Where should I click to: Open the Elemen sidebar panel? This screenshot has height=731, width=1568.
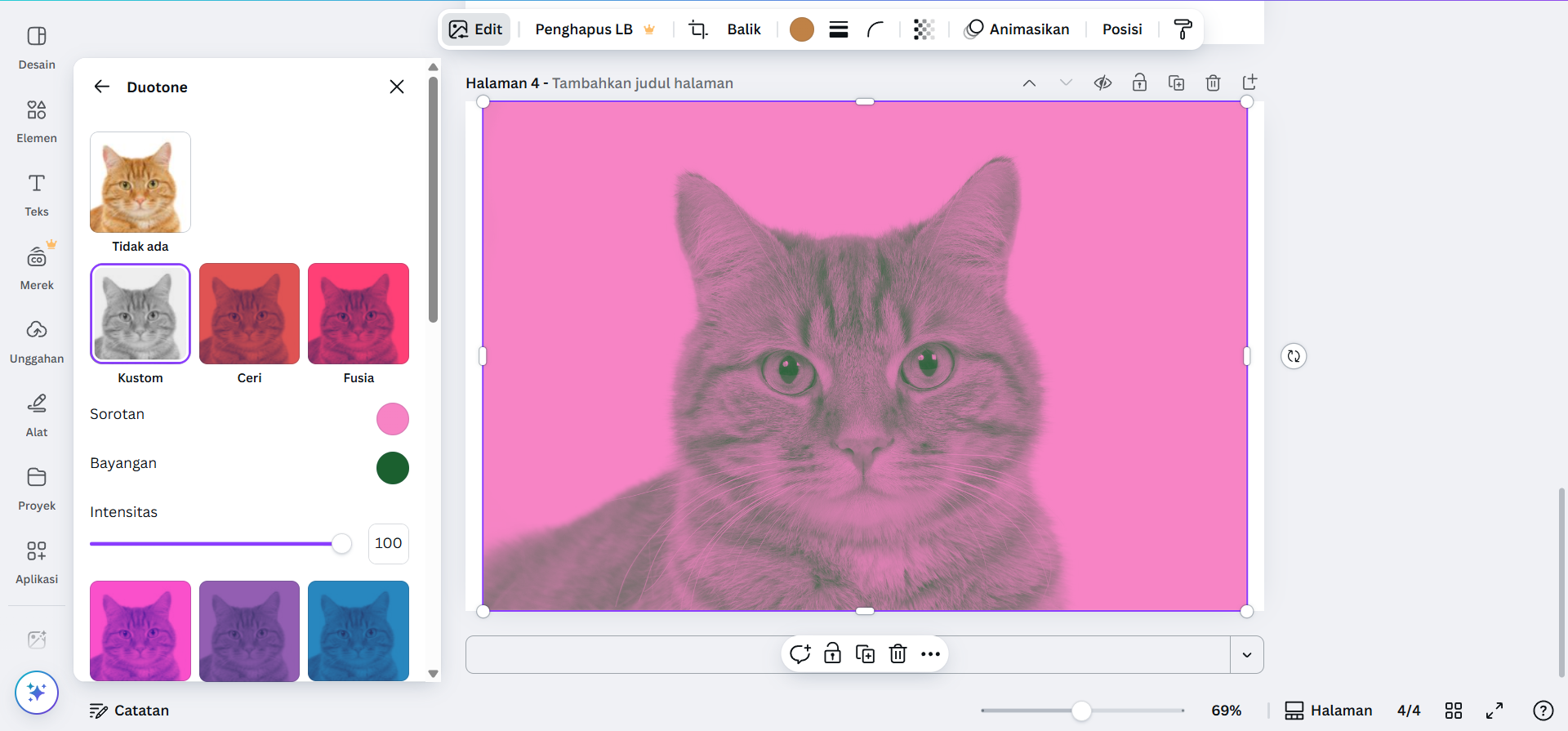[x=37, y=122]
